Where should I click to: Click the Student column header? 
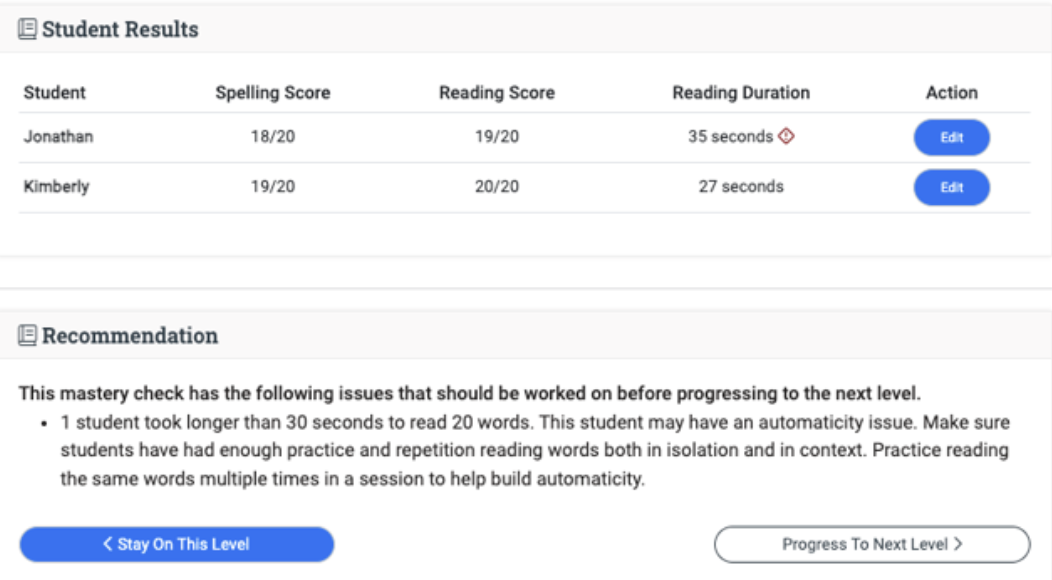coord(54,93)
